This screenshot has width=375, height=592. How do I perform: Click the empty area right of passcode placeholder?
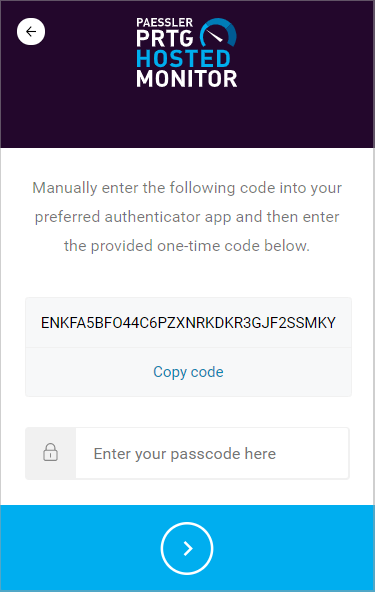[x=312, y=453]
